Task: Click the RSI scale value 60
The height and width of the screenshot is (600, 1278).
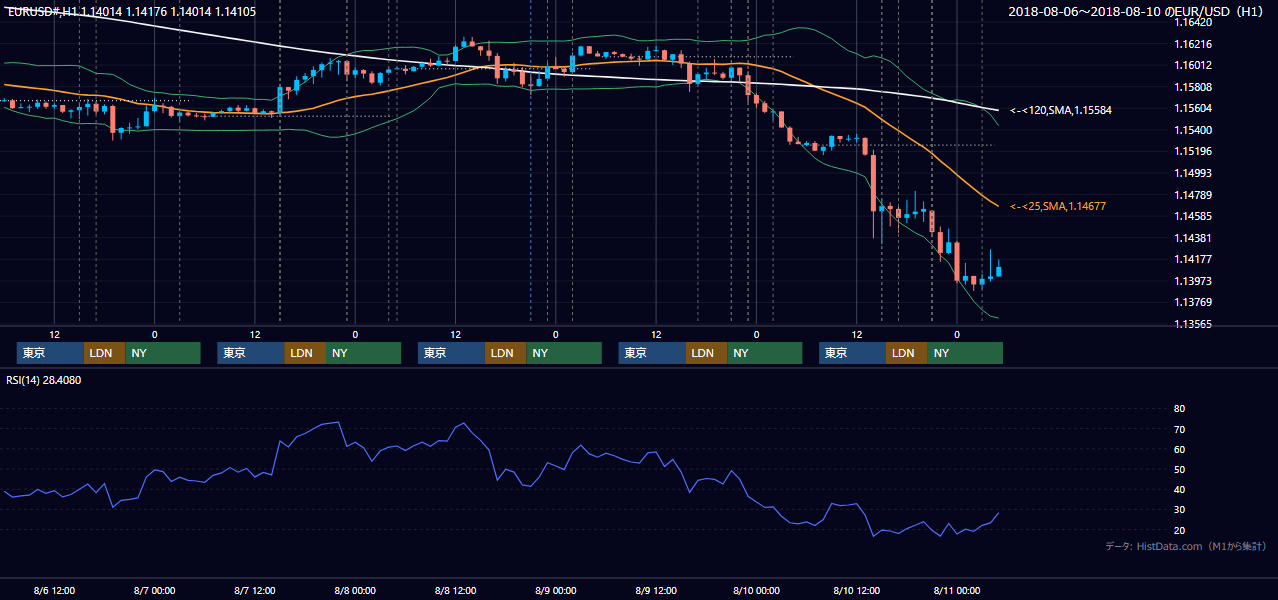Action: coord(1179,449)
